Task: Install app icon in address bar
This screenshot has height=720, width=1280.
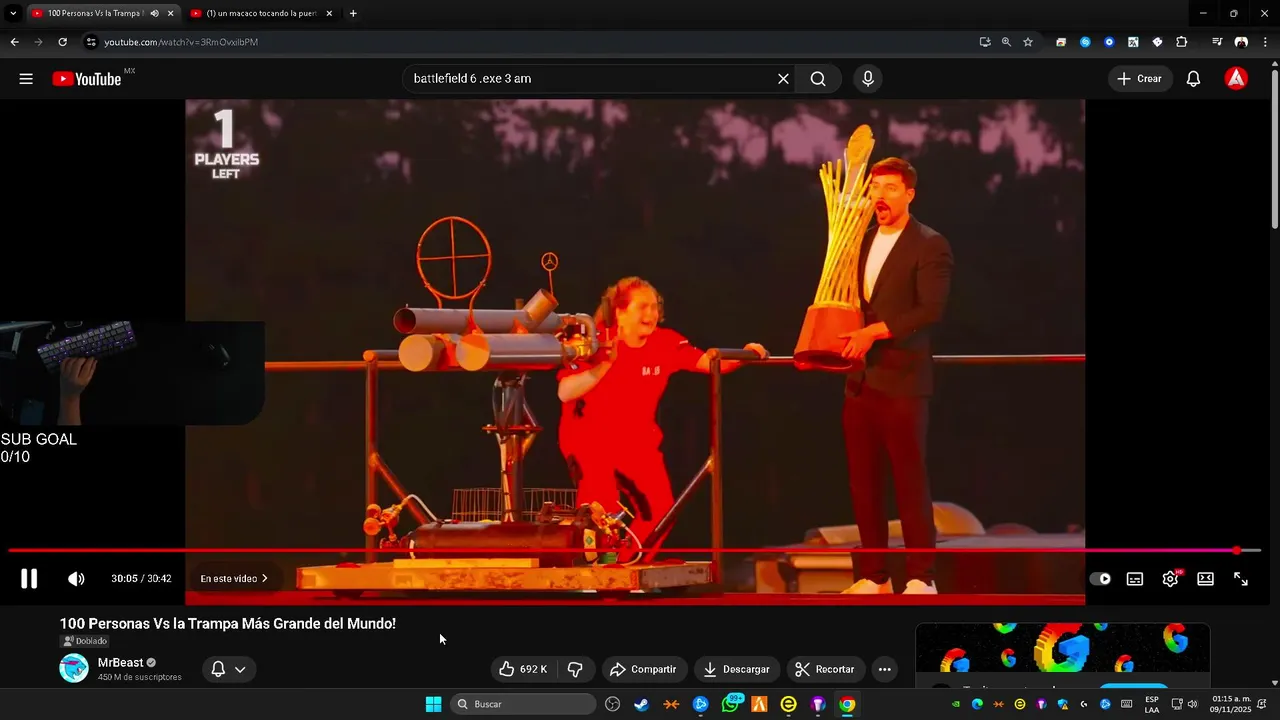Action: [985, 42]
